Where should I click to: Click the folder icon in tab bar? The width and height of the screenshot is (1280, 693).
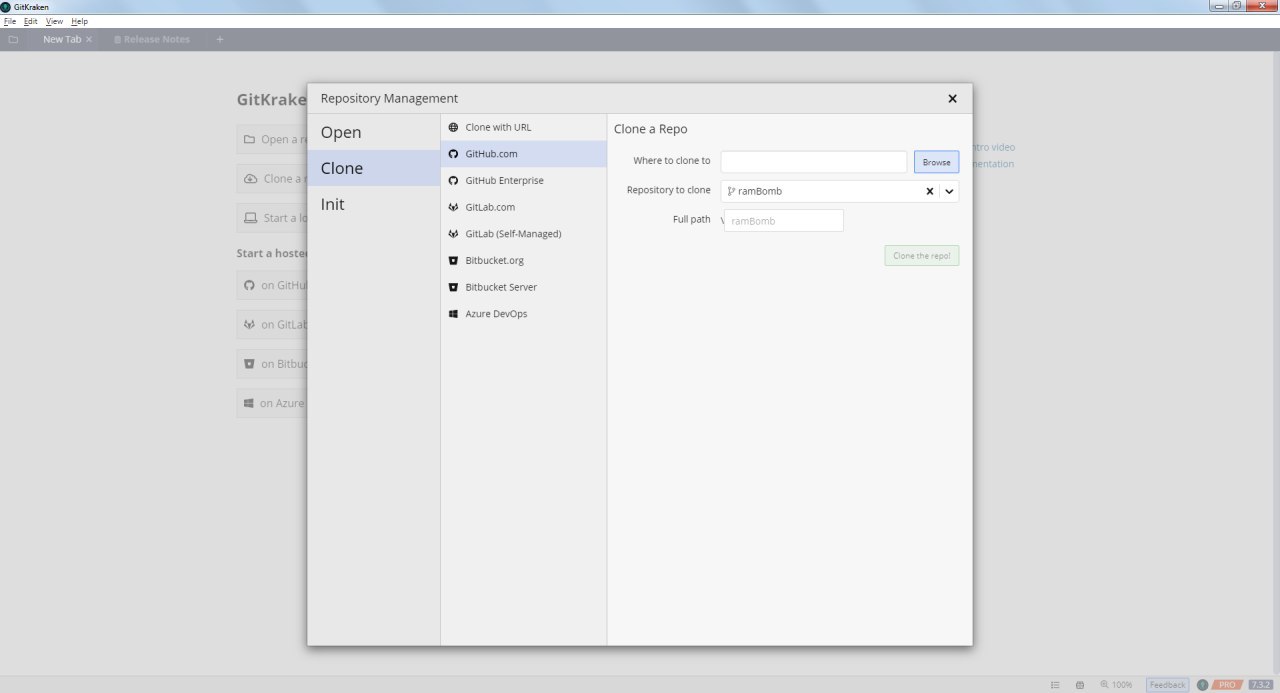tap(13, 40)
